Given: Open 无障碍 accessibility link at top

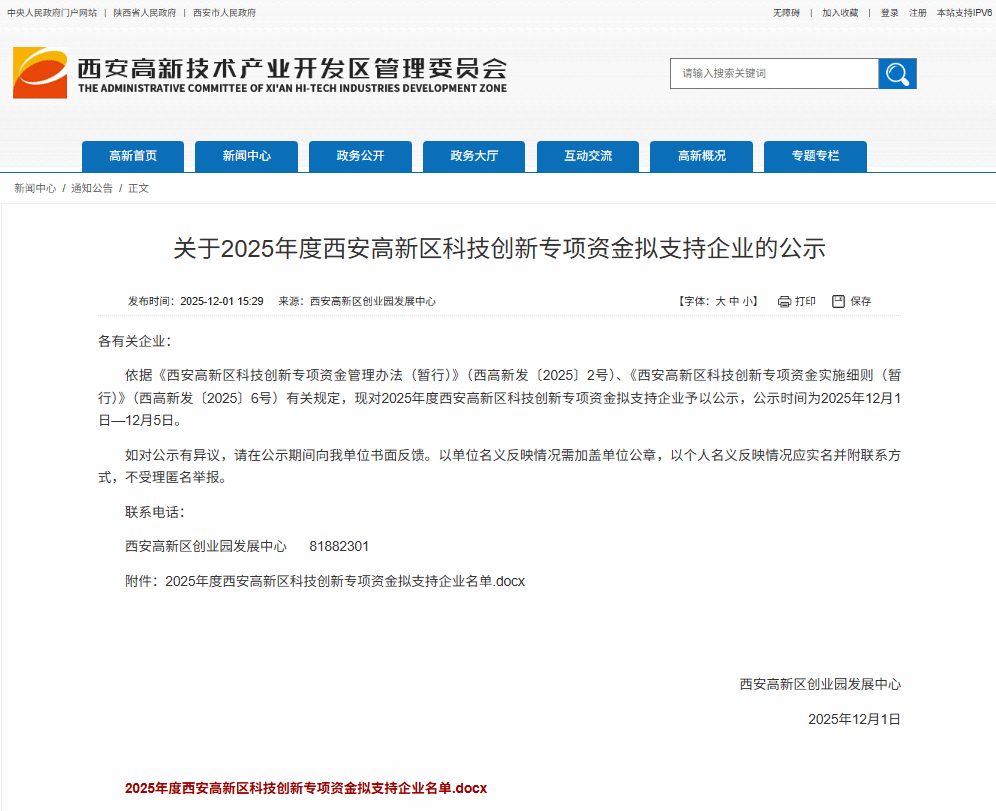Looking at the screenshot, I should (x=786, y=13).
